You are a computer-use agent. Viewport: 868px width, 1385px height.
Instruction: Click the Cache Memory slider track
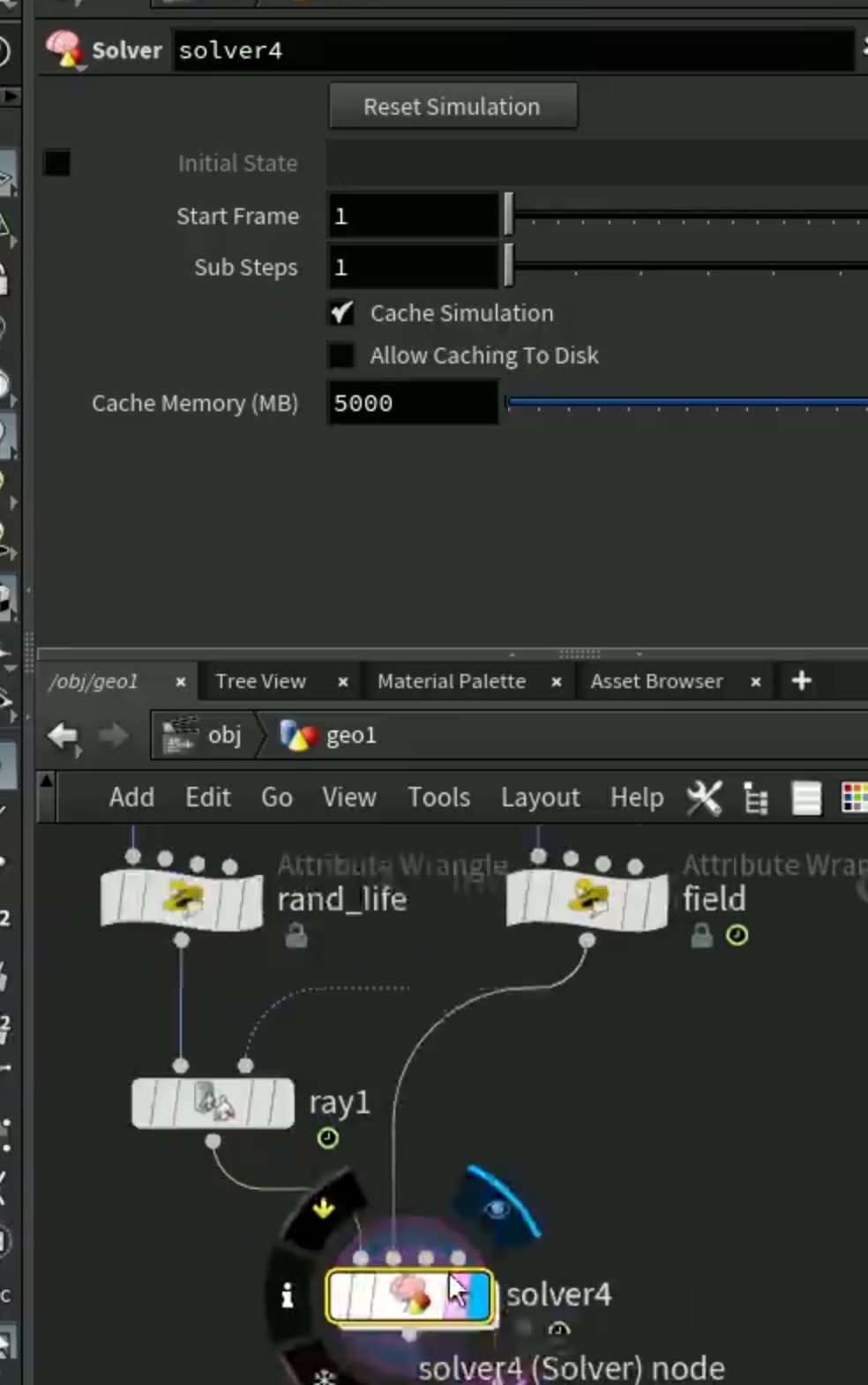pyautogui.click(x=686, y=403)
